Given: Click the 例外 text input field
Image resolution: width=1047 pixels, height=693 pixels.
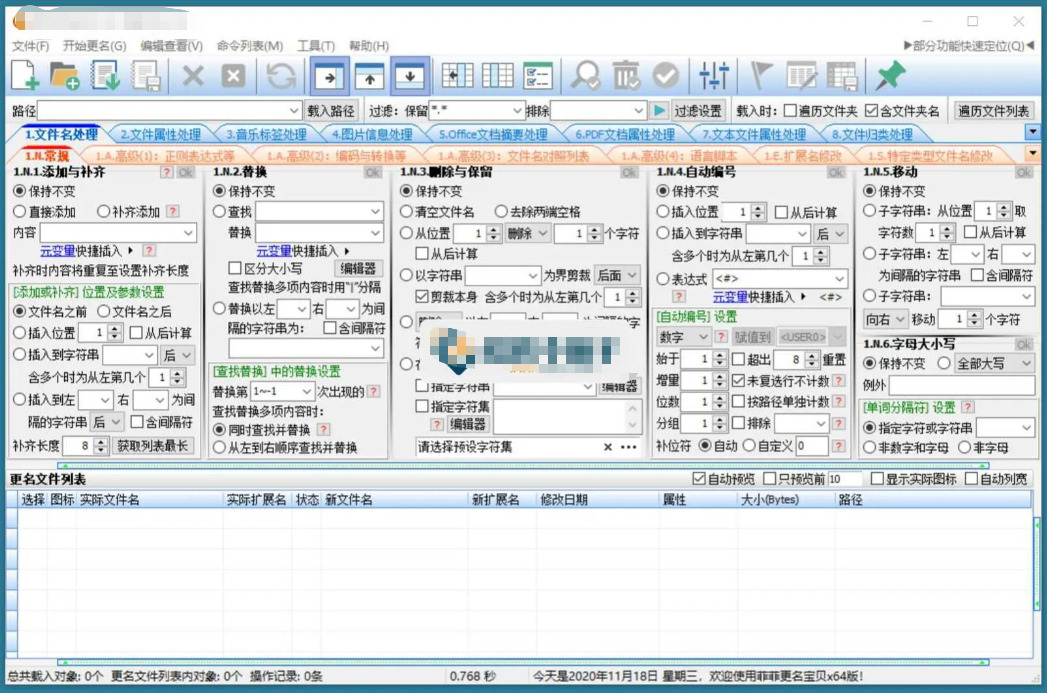Looking at the screenshot, I should click(x=961, y=386).
